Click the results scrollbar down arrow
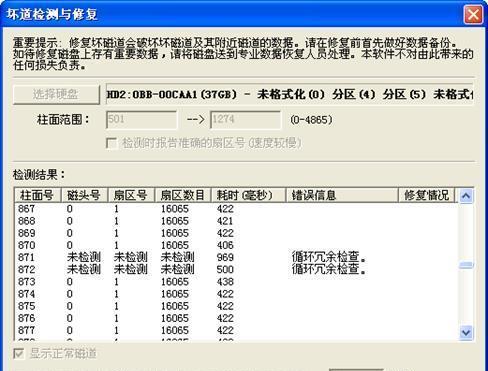 [466, 333]
